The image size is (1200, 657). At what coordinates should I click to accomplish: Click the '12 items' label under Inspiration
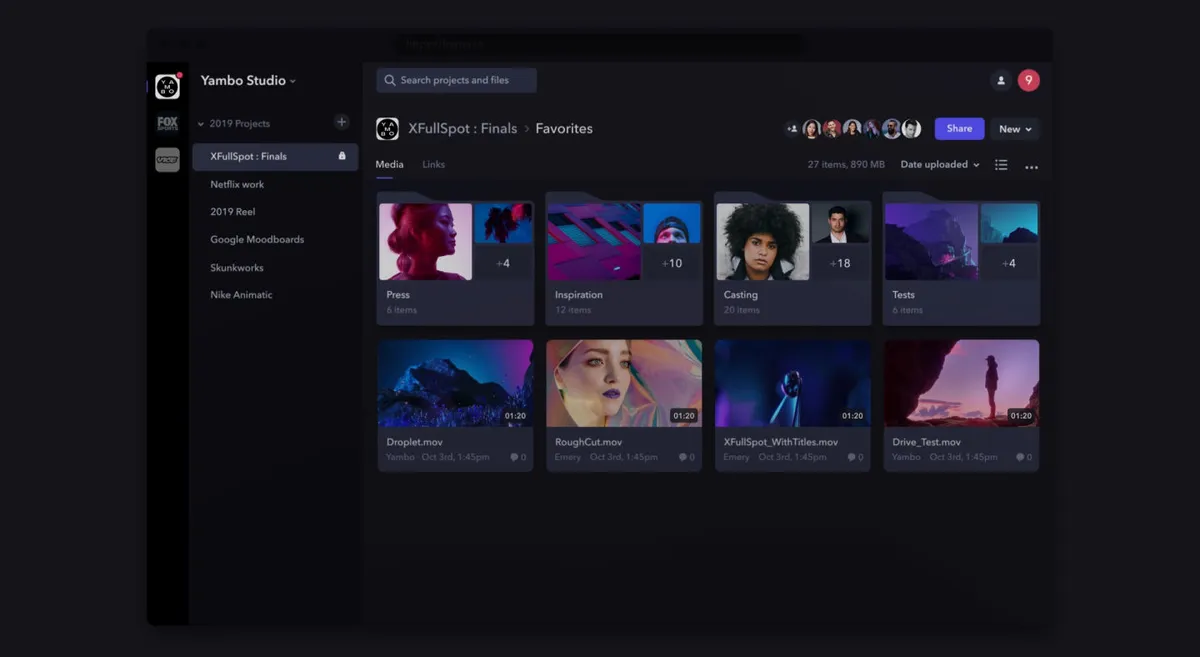pos(573,310)
